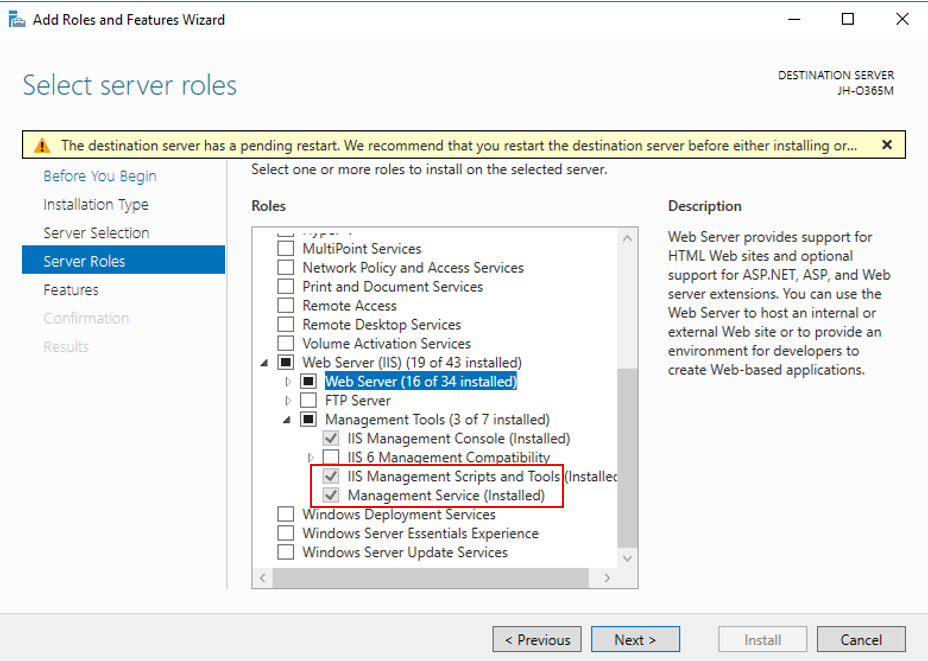Select Web Server (16 of 34 installed) row

pos(421,381)
